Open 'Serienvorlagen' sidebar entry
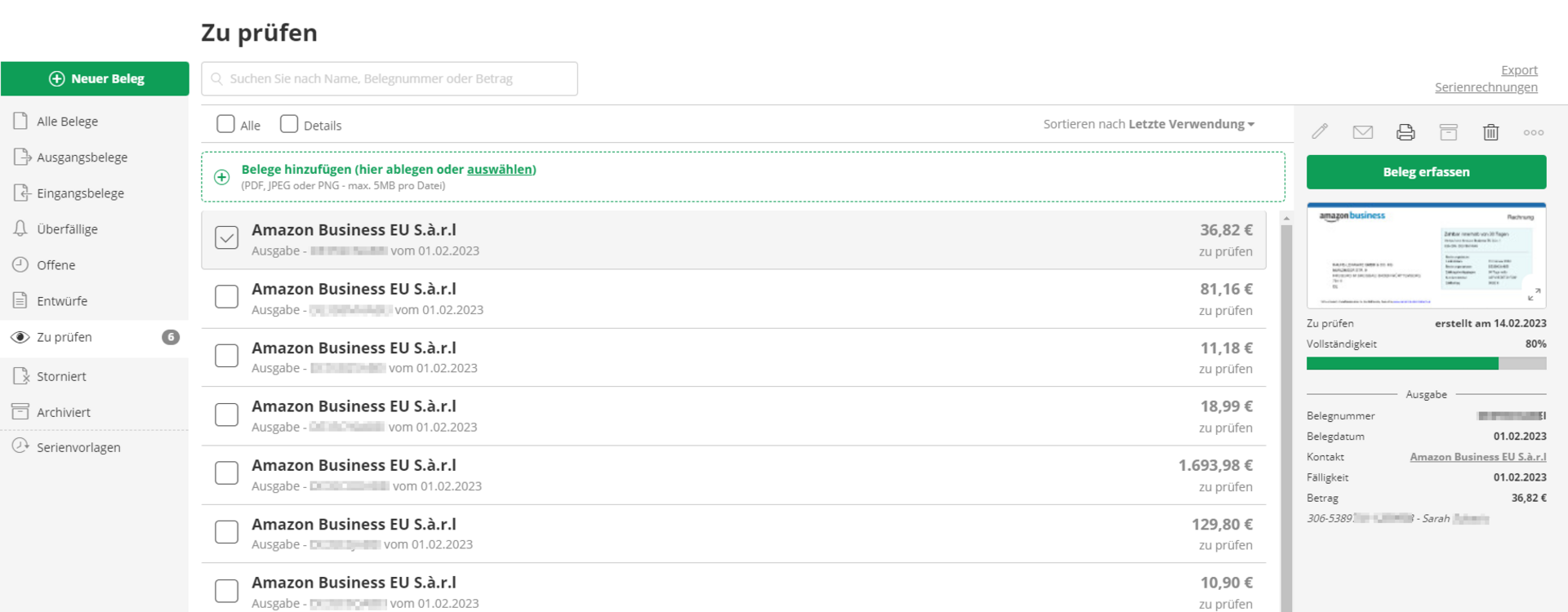 [78, 447]
